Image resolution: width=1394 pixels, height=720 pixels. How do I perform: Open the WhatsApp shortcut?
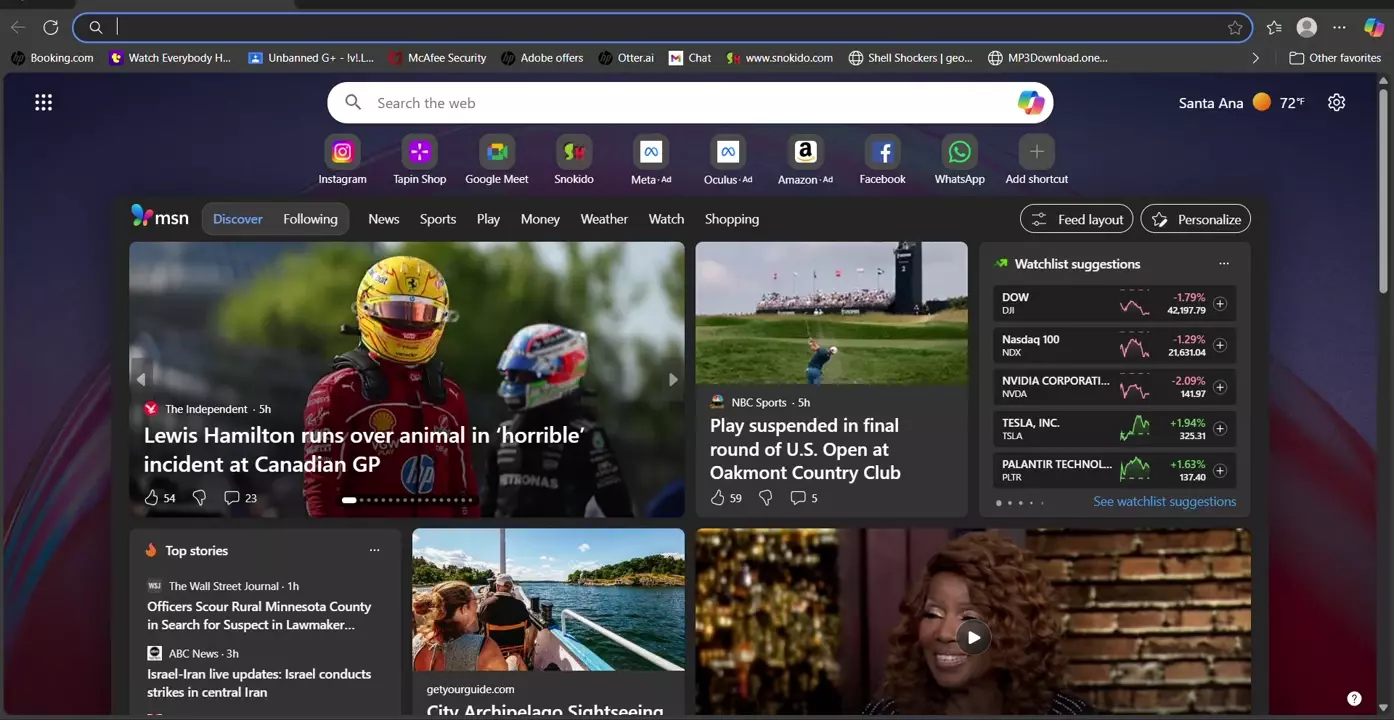[x=959, y=152]
